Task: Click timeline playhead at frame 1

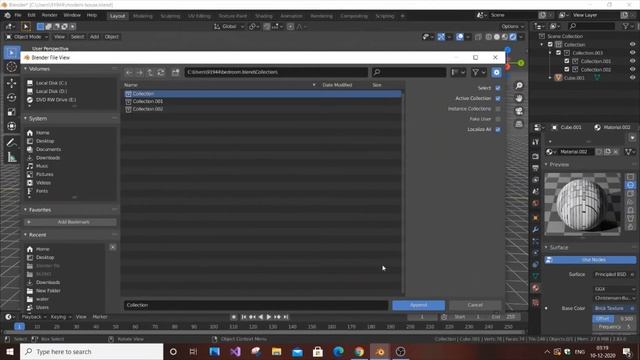Action: coord(19,327)
